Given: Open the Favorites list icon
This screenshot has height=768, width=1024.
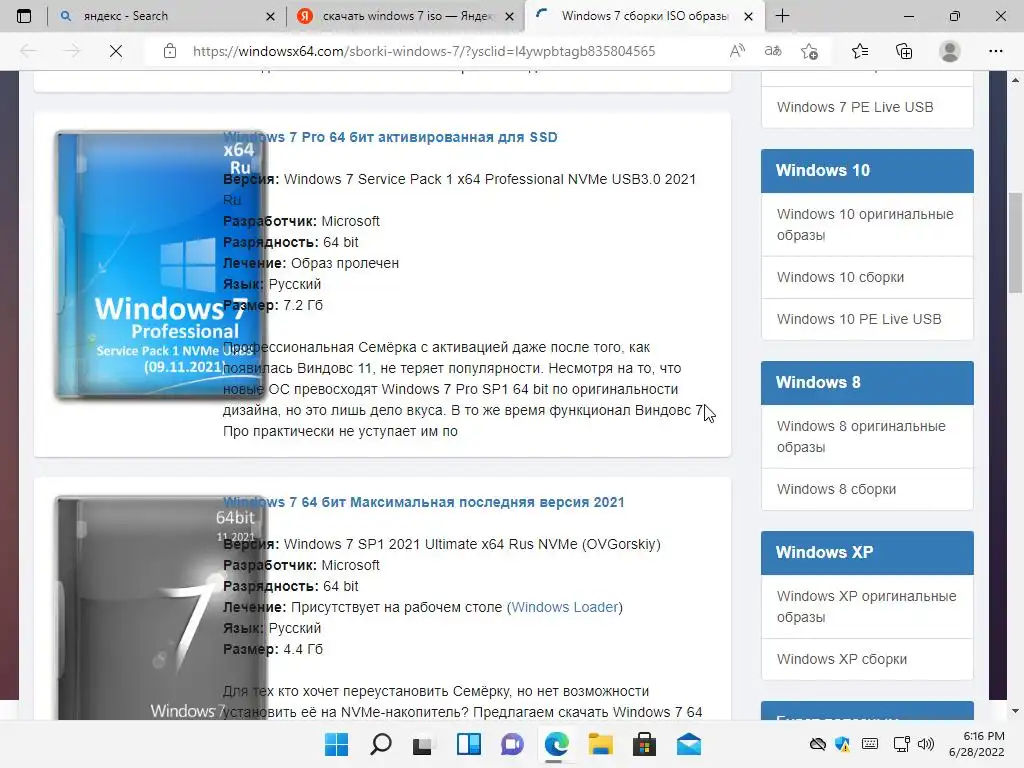Looking at the screenshot, I should (x=860, y=51).
